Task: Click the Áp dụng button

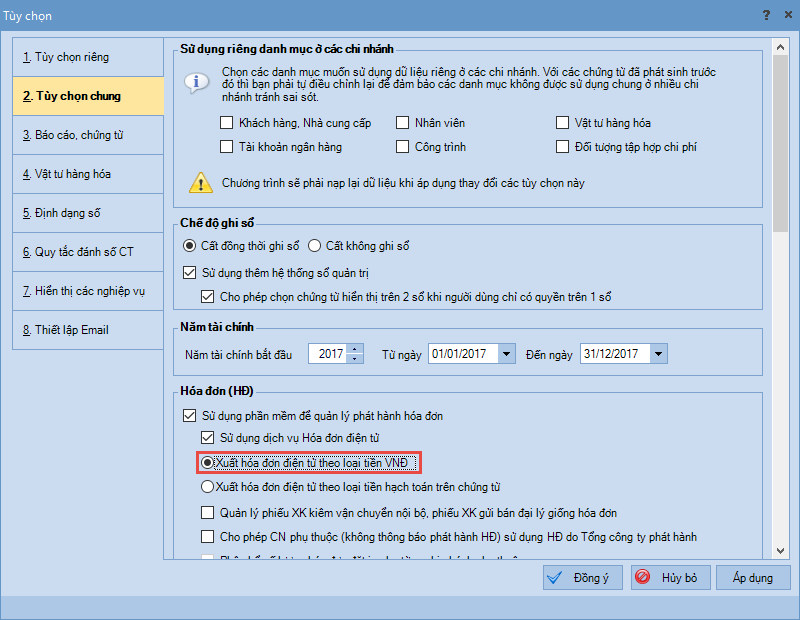Action: click(753, 578)
